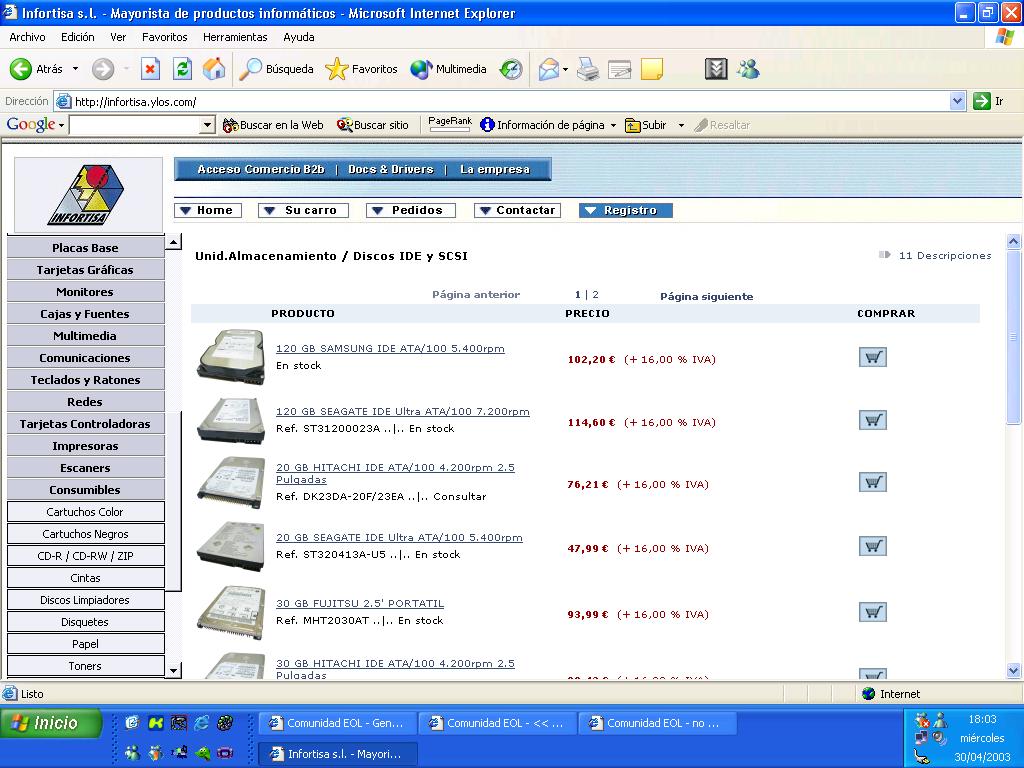1024x768 pixels.
Task: Click the Google toolbar search field
Action: (x=135, y=125)
